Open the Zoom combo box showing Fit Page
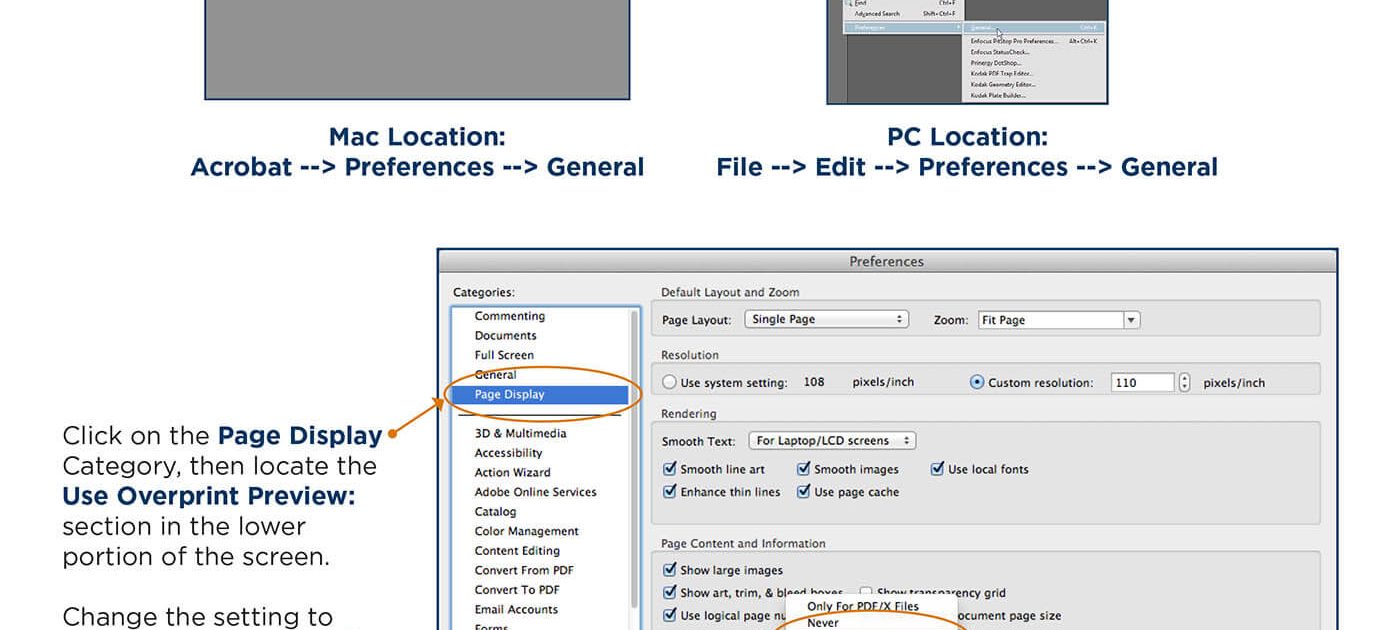This screenshot has width=1400, height=630. tap(1059, 320)
